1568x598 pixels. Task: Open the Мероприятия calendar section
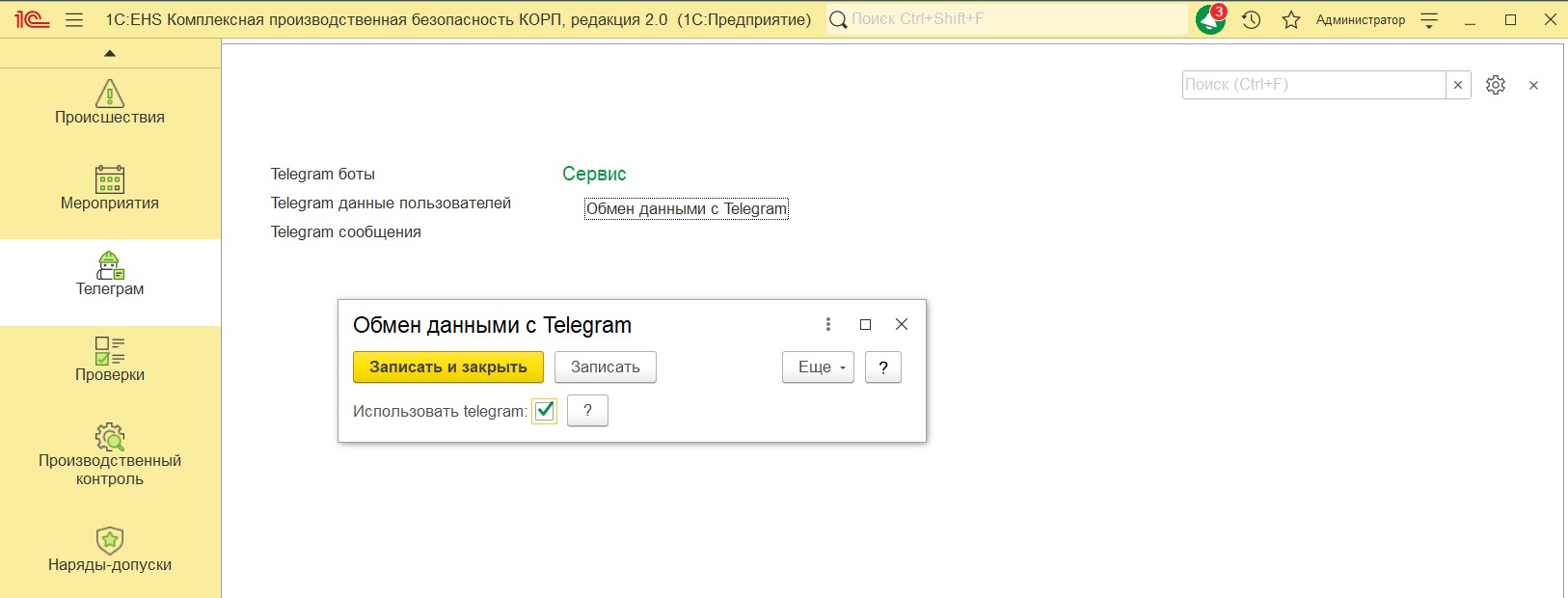(110, 180)
